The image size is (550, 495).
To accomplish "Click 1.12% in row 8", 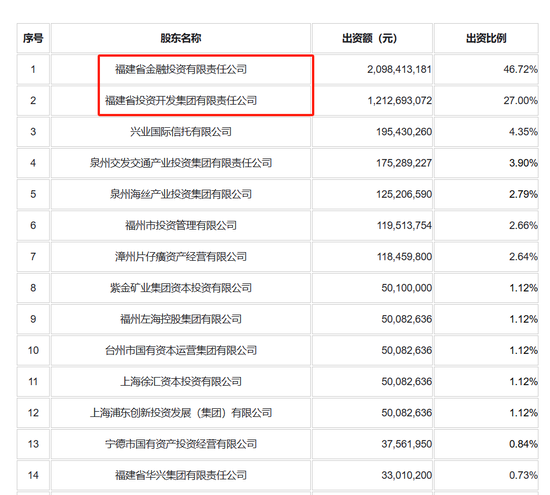I will pos(523,288).
